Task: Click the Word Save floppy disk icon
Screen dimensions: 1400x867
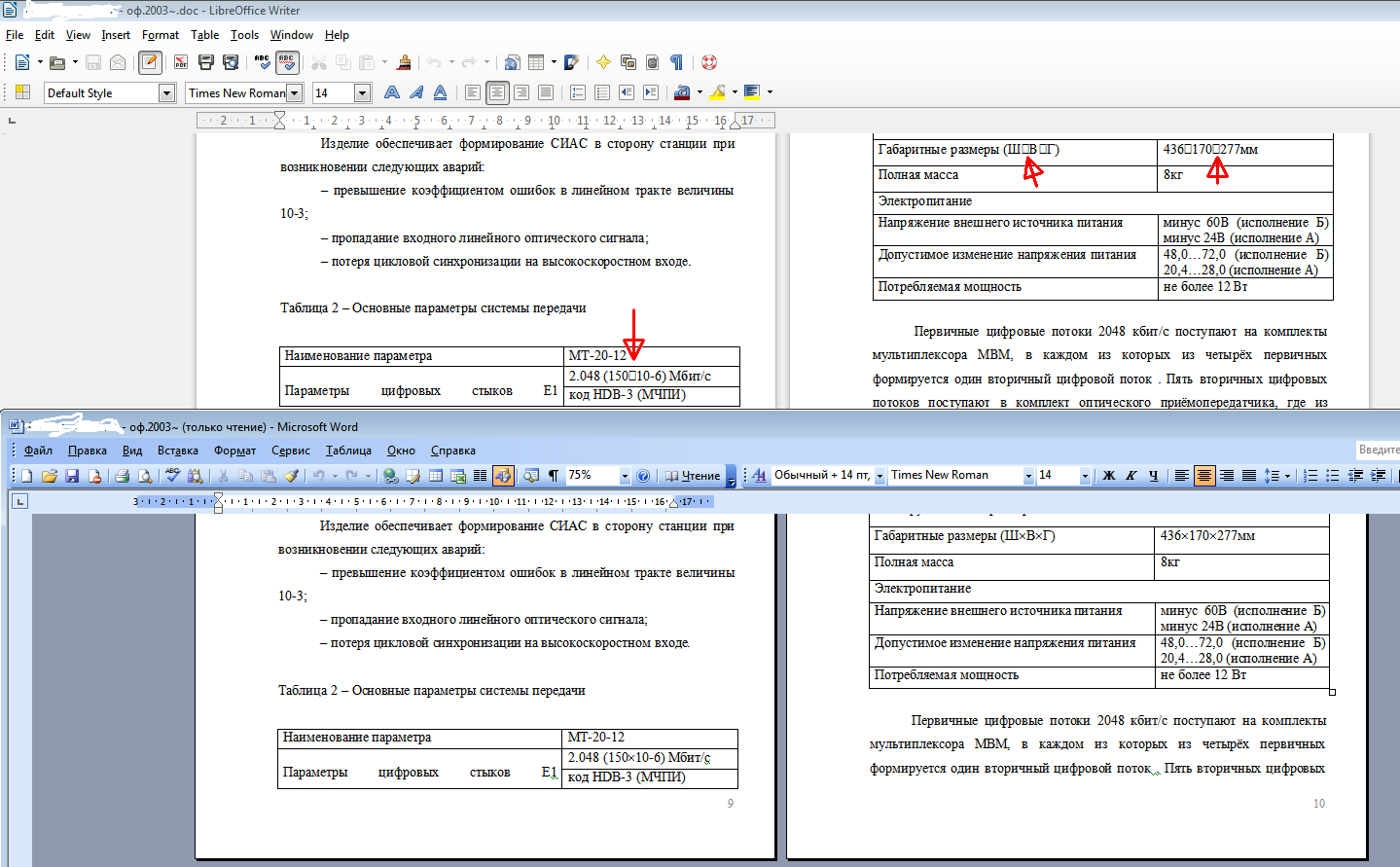Action: 72,476
